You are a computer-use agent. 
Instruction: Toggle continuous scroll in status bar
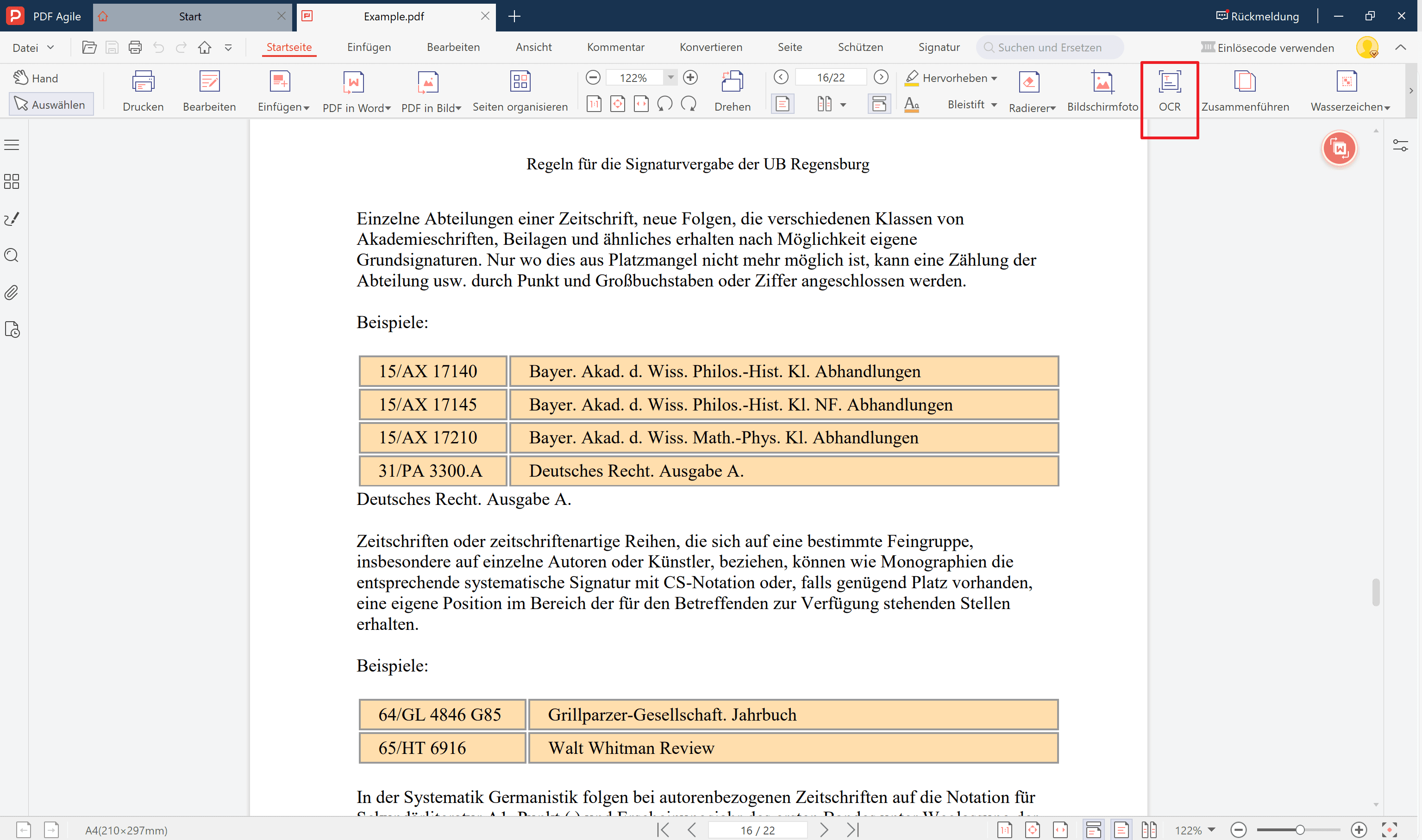(x=1093, y=830)
